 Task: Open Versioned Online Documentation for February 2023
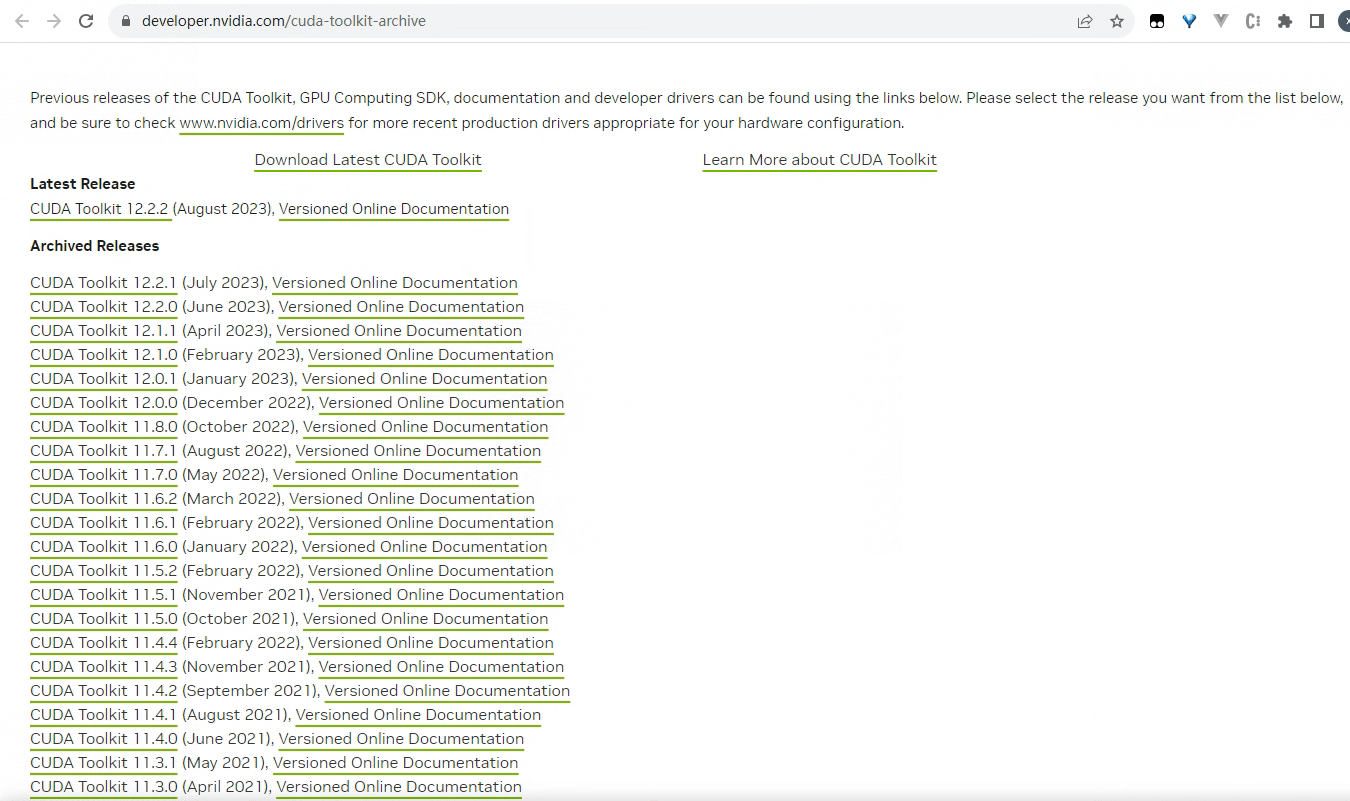[x=431, y=355]
